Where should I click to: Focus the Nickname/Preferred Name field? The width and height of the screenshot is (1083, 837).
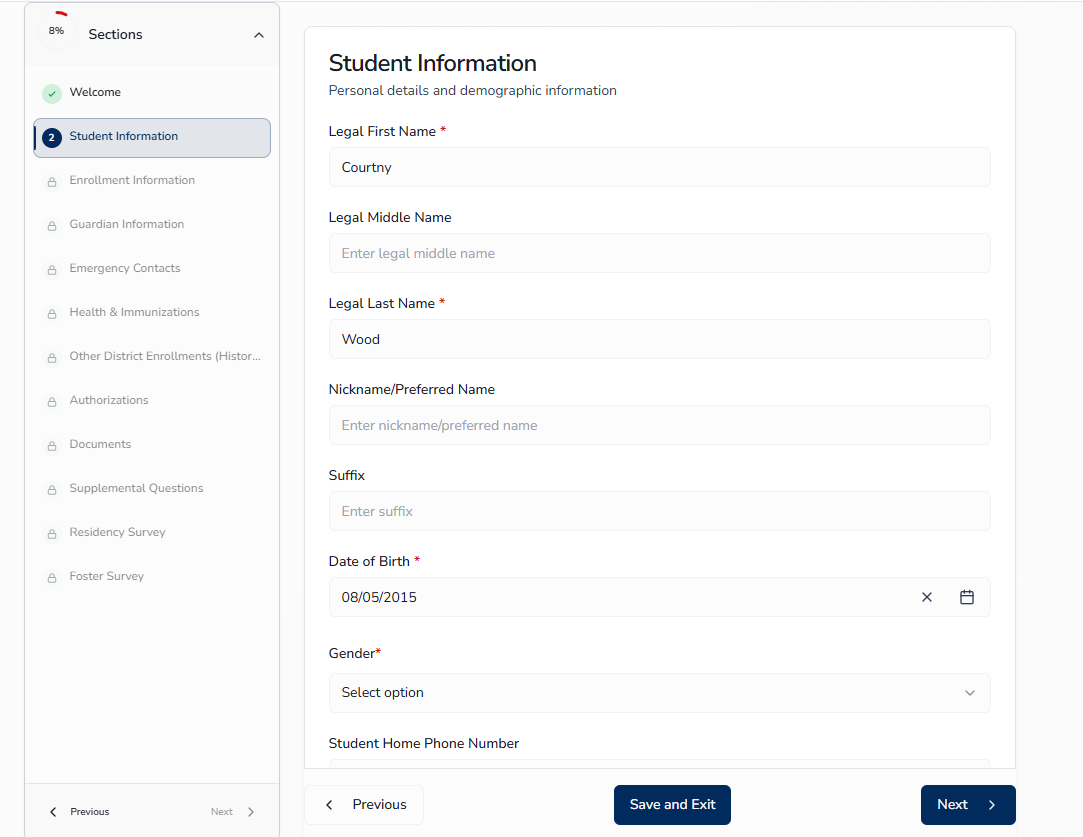coord(660,425)
